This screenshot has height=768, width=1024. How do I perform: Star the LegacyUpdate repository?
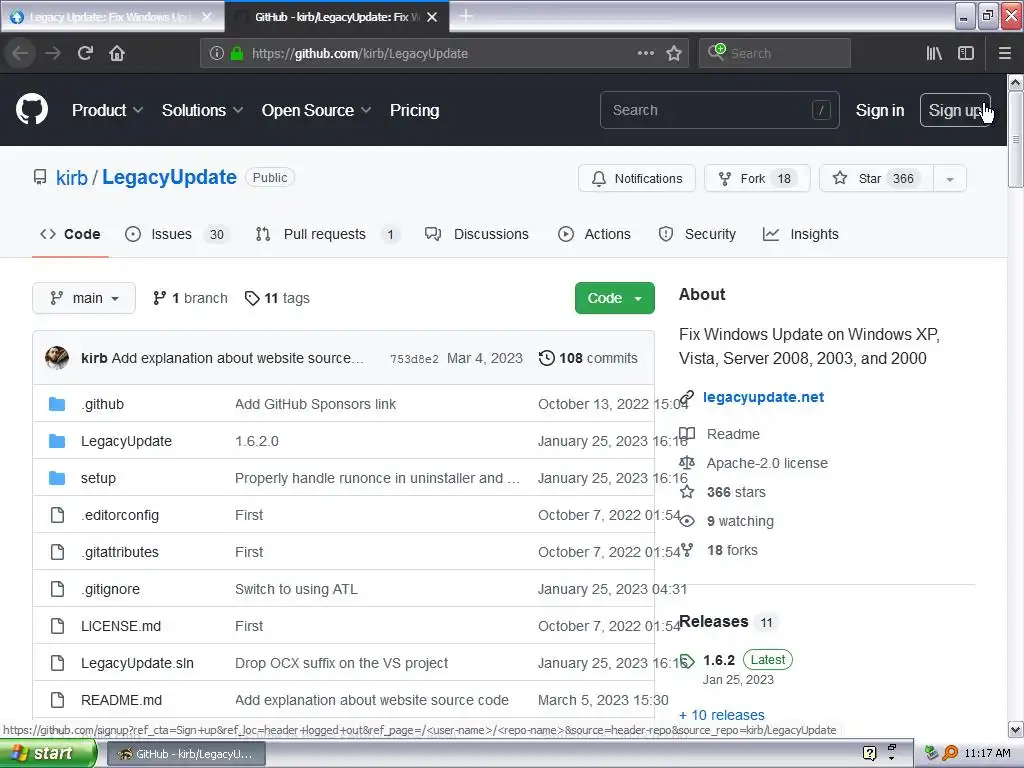[x=876, y=179]
